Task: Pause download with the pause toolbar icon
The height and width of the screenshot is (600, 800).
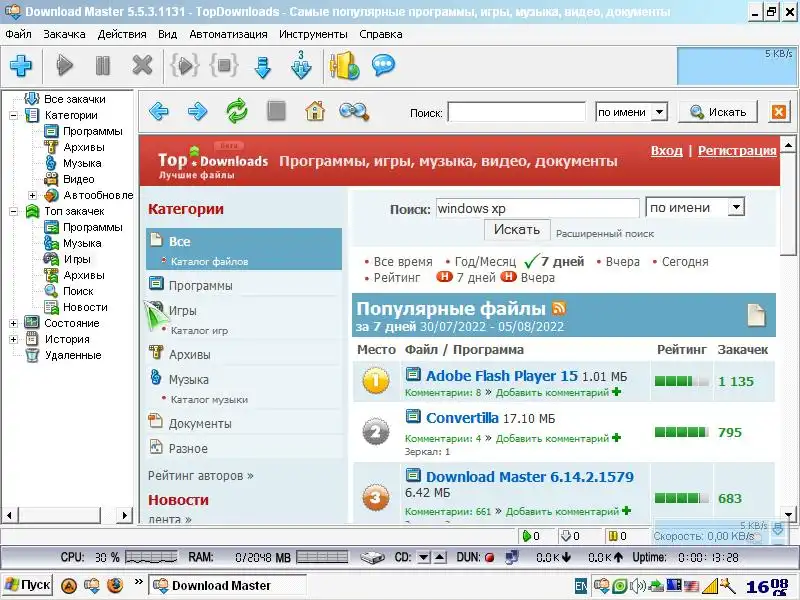Action: click(x=103, y=65)
